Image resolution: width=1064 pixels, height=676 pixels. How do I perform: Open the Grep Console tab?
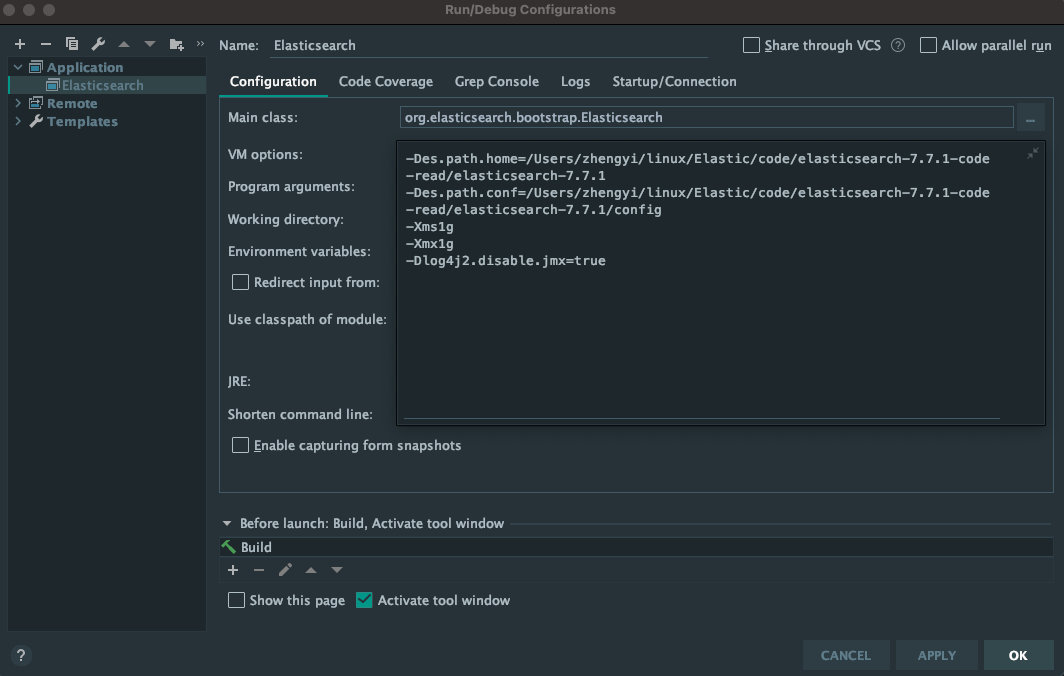(497, 81)
